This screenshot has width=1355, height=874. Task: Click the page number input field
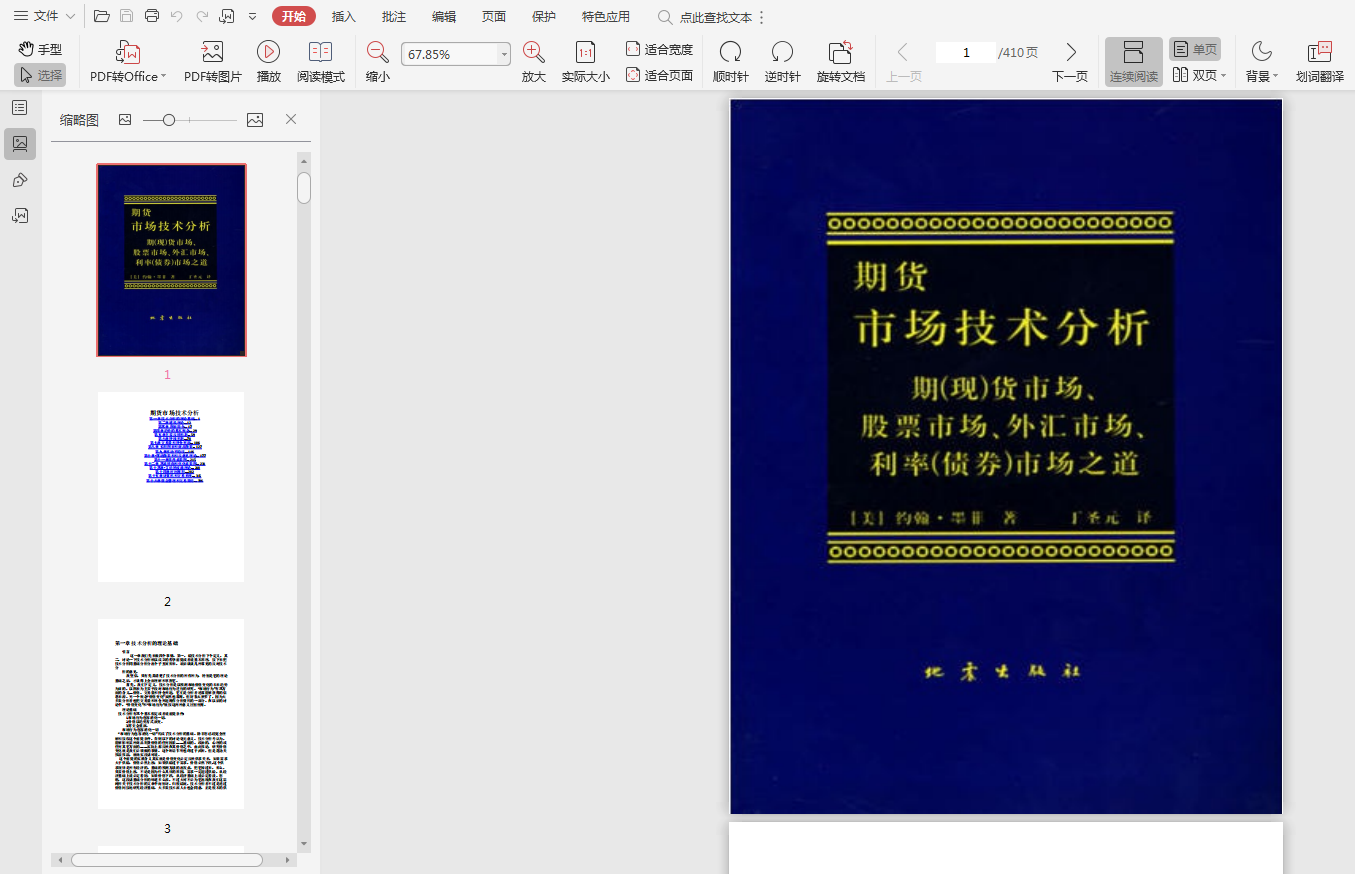click(x=966, y=53)
